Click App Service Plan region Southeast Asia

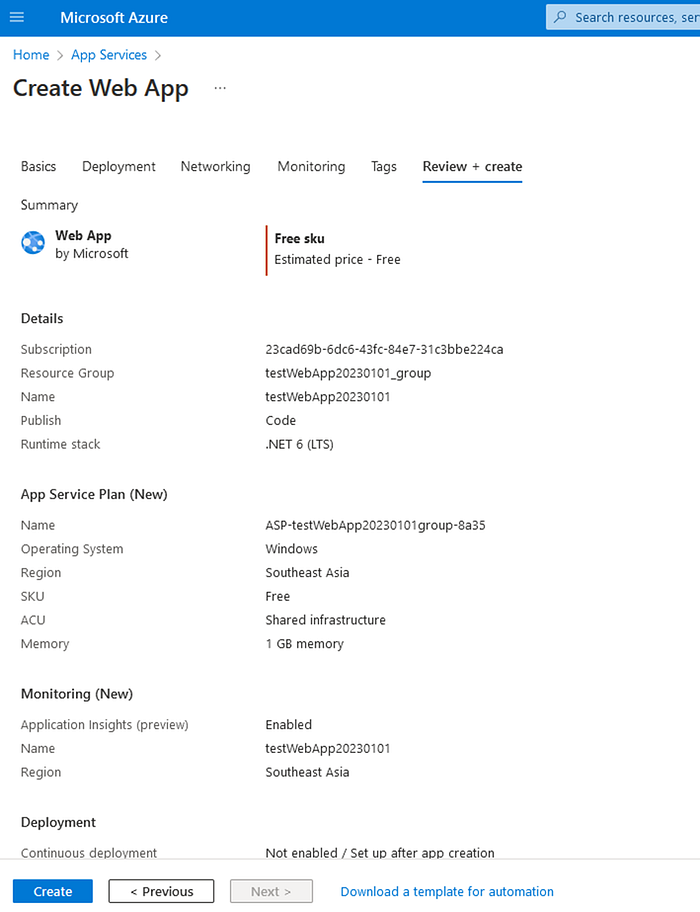(308, 573)
